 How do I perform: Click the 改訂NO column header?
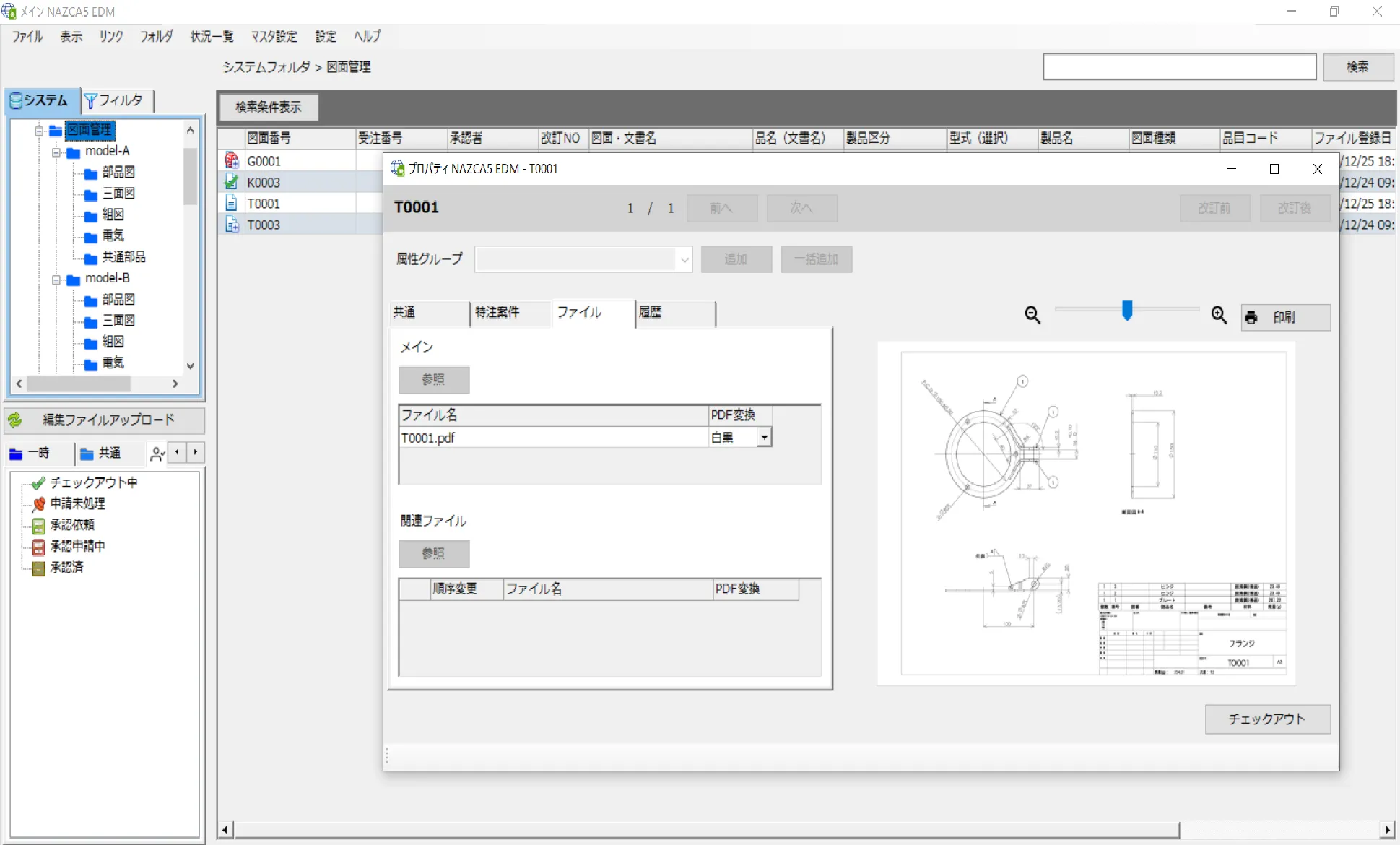[x=562, y=139]
